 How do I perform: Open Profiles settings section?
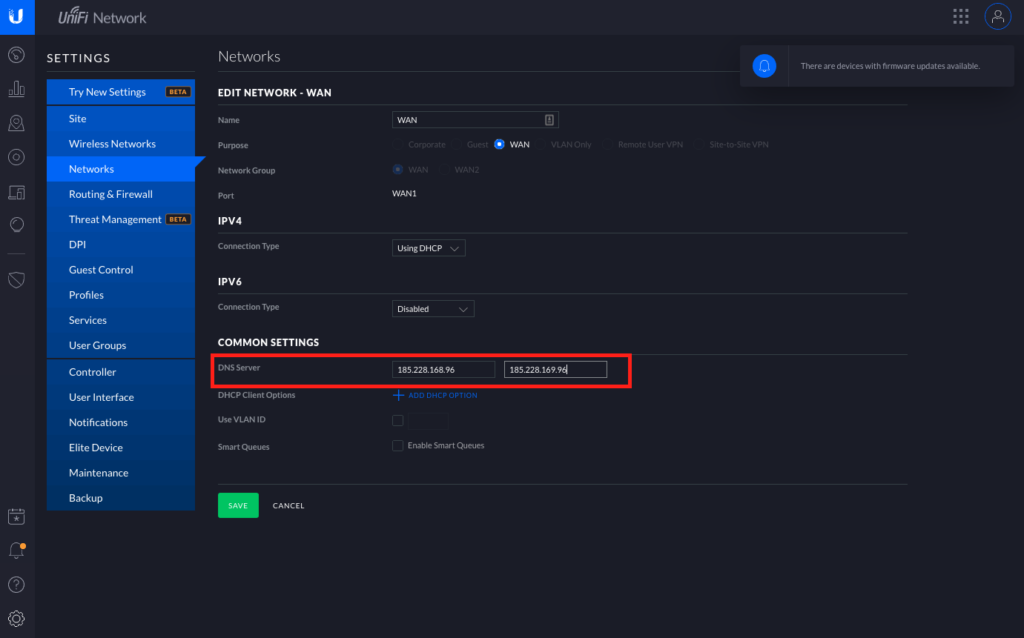(121, 295)
